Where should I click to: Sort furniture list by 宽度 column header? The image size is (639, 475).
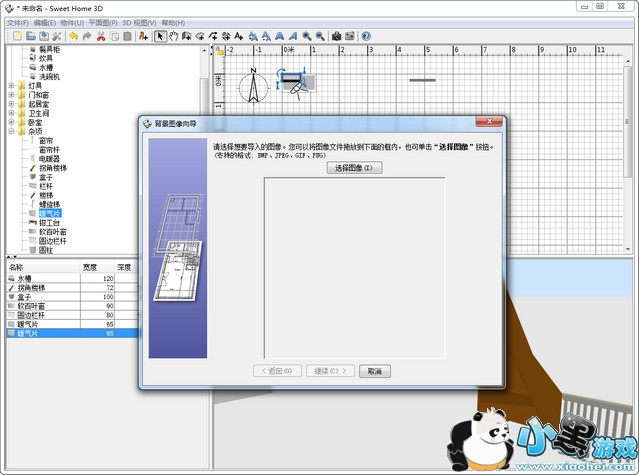pos(90,267)
